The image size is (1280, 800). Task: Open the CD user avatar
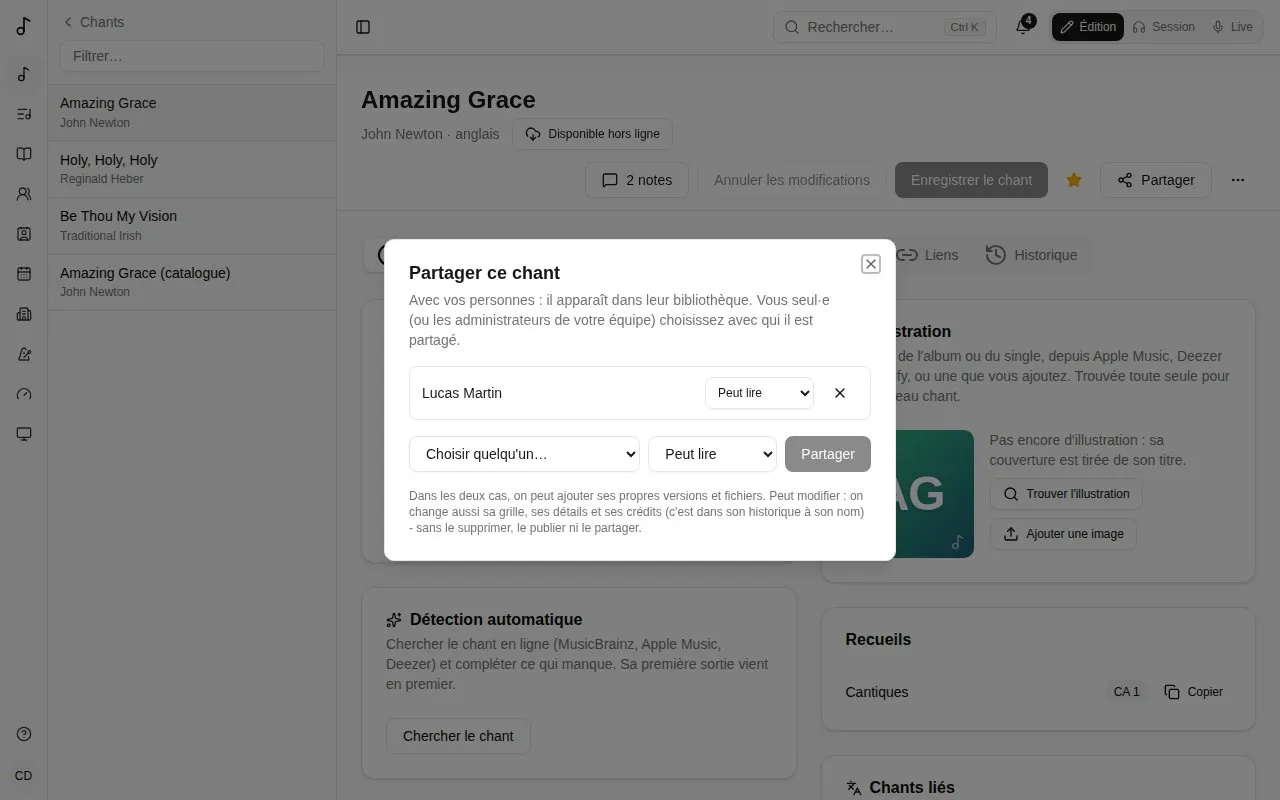(x=24, y=776)
